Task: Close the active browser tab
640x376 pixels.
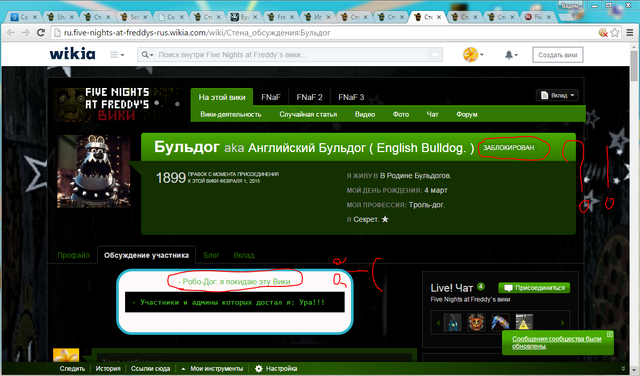Action: point(439,17)
